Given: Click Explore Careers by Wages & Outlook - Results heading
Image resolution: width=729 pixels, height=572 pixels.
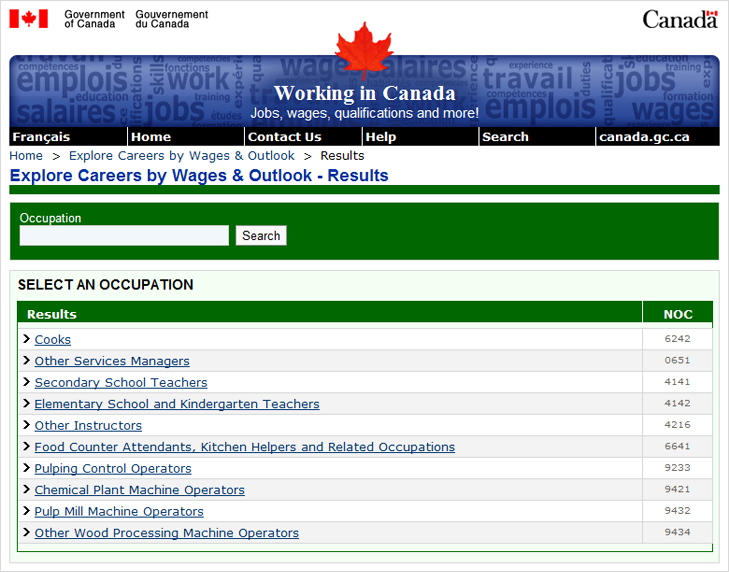Looking at the screenshot, I should (199, 175).
